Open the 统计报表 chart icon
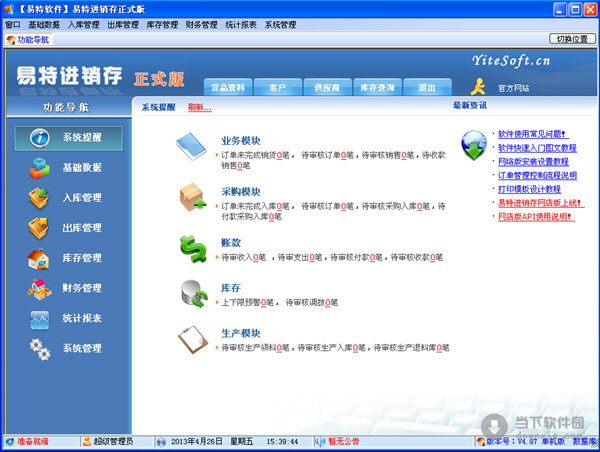 [39, 320]
